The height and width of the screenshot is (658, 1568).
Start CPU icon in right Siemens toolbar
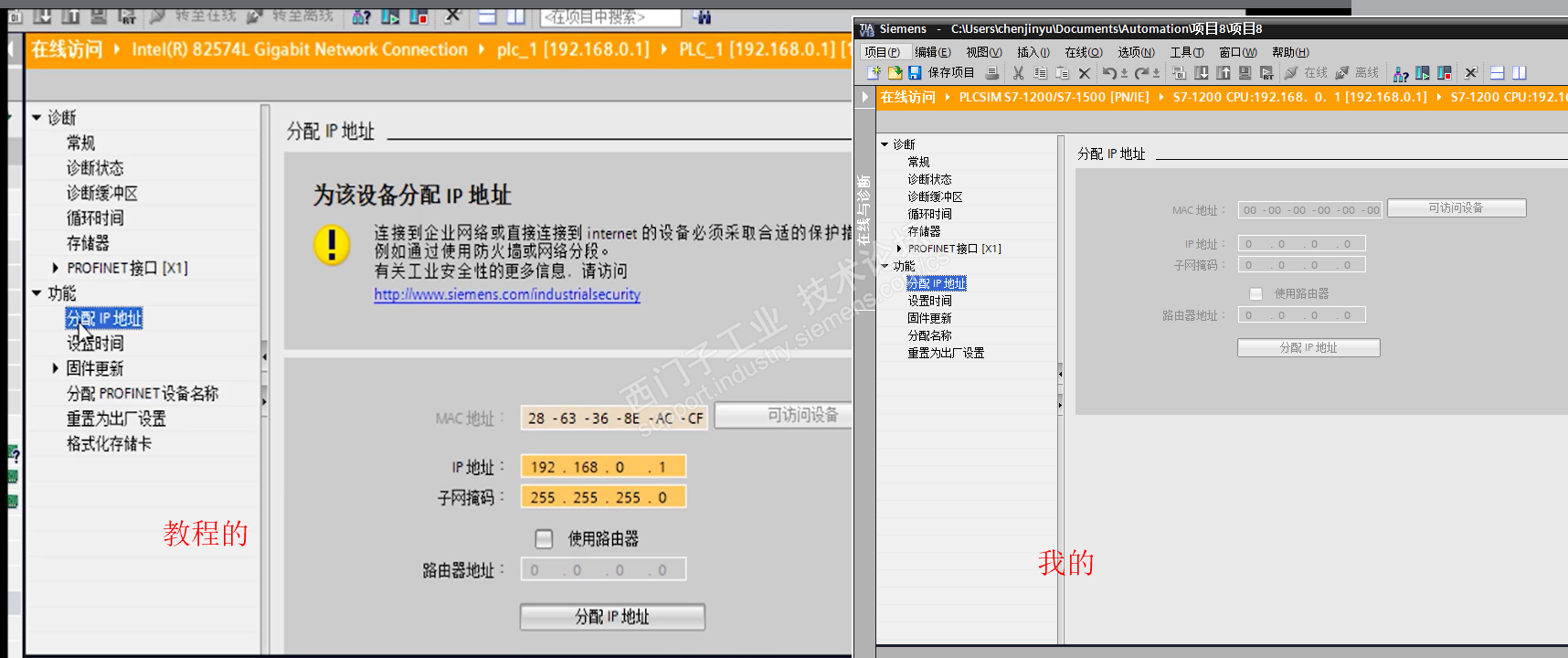(1423, 73)
